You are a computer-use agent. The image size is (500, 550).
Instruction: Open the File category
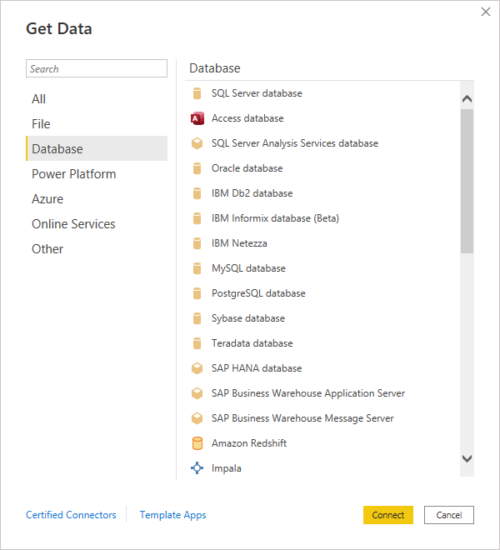pyautogui.click(x=96, y=124)
